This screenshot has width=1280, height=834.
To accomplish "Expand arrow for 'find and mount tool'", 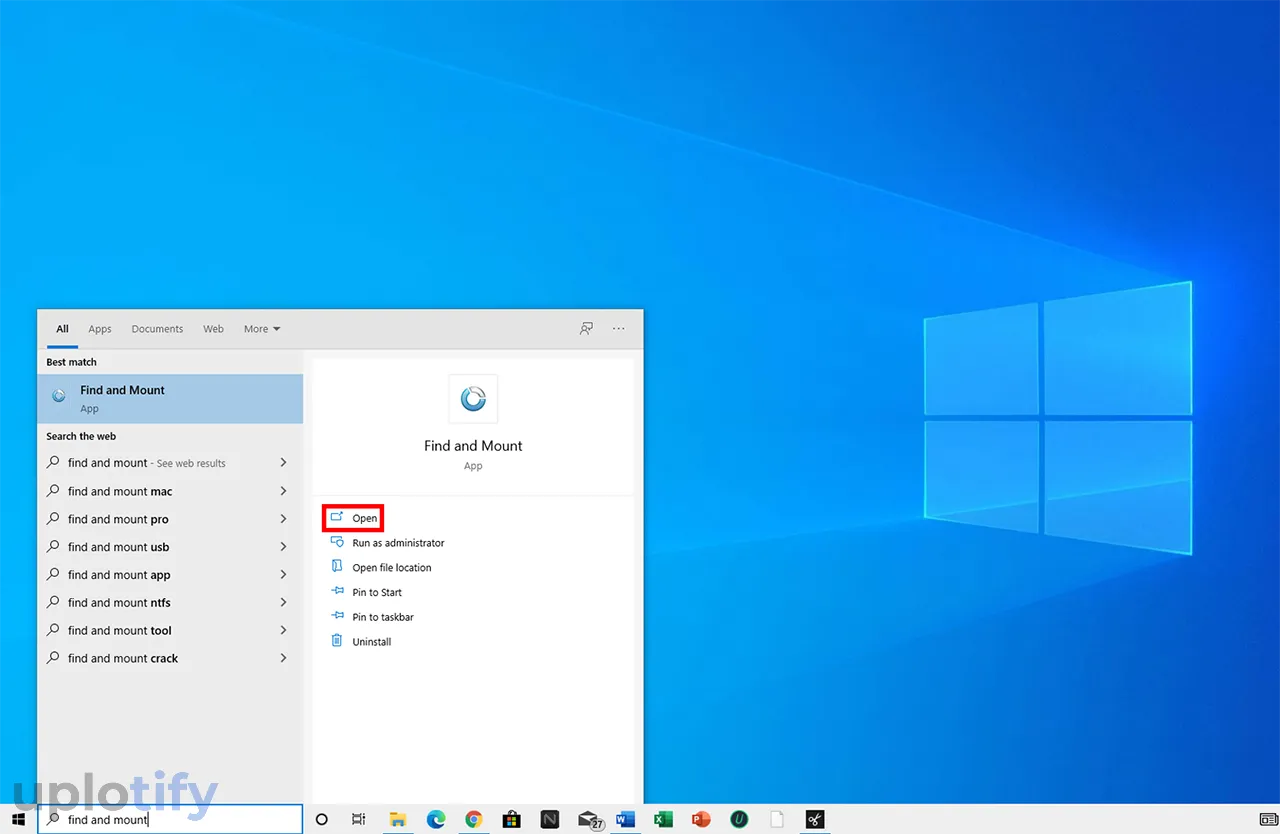I will tap(284, 631).
